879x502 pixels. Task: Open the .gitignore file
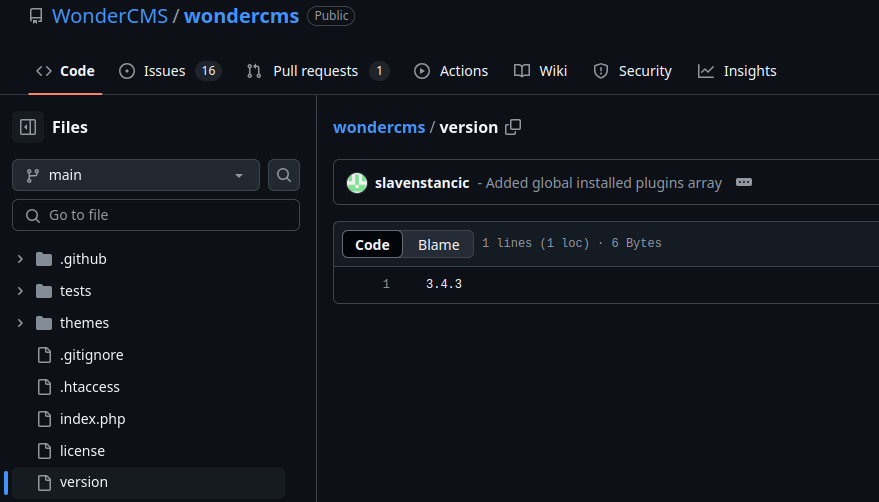point(91,355)
